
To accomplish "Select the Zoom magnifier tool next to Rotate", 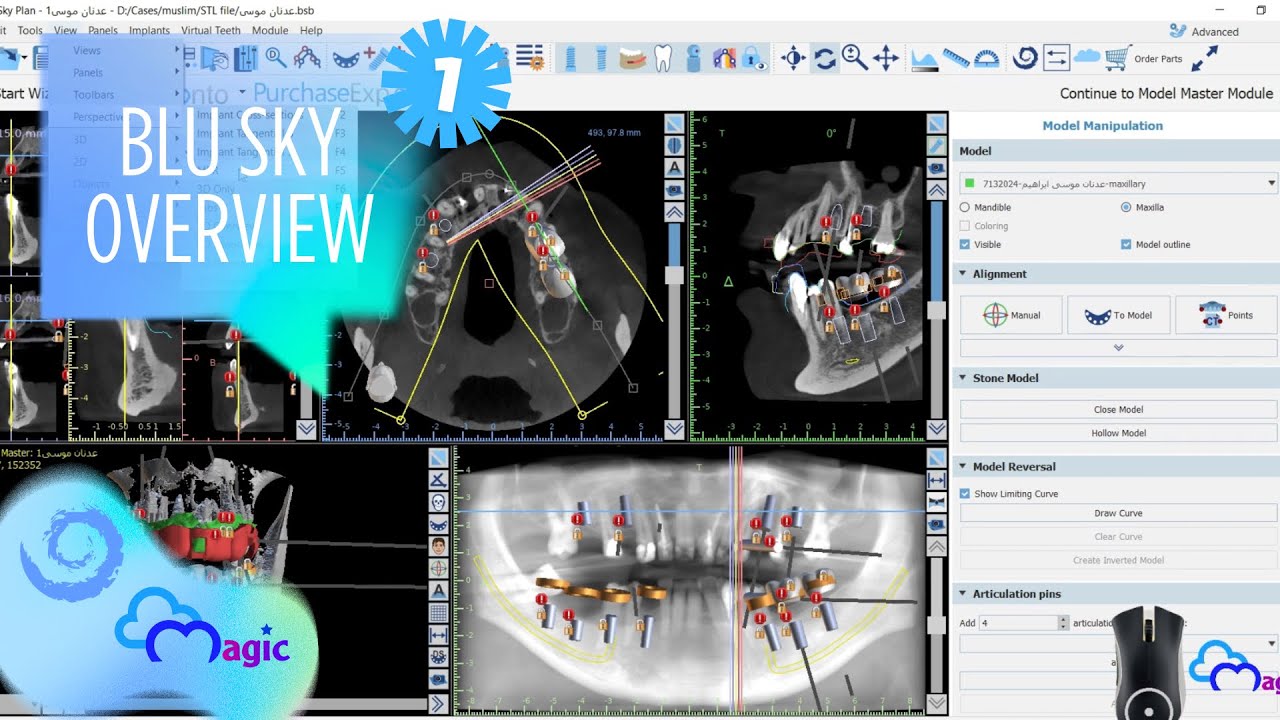I will tap(855, 58).
